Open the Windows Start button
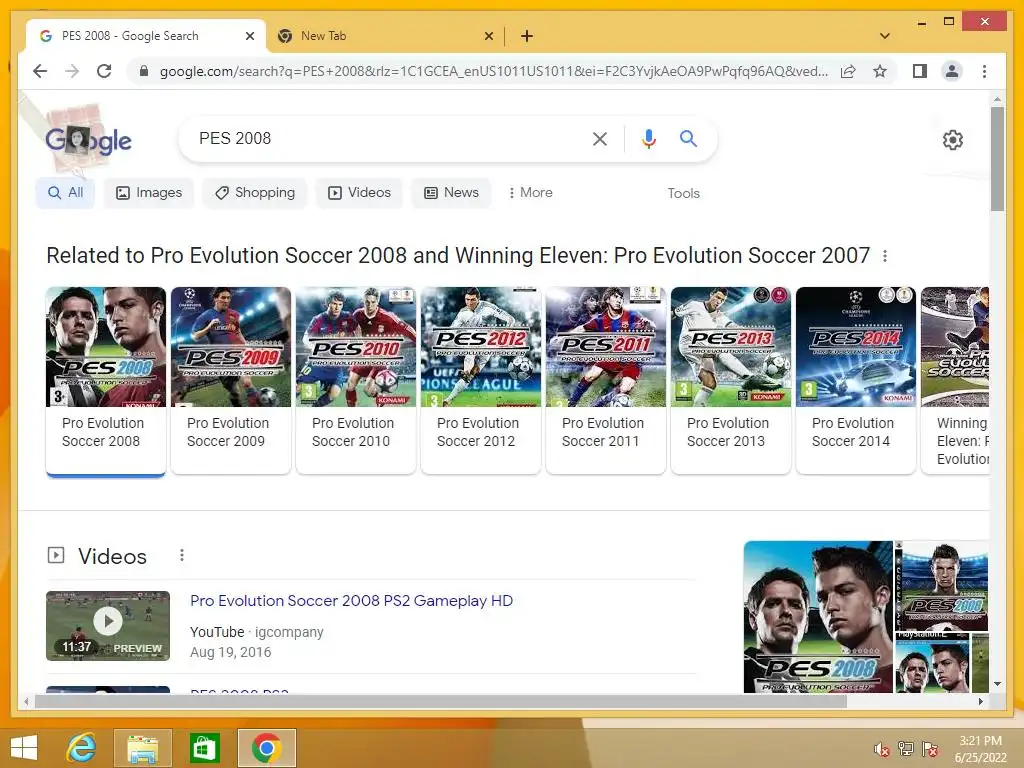This screenshot has height=768, width=1024. [x=24, y=748]
